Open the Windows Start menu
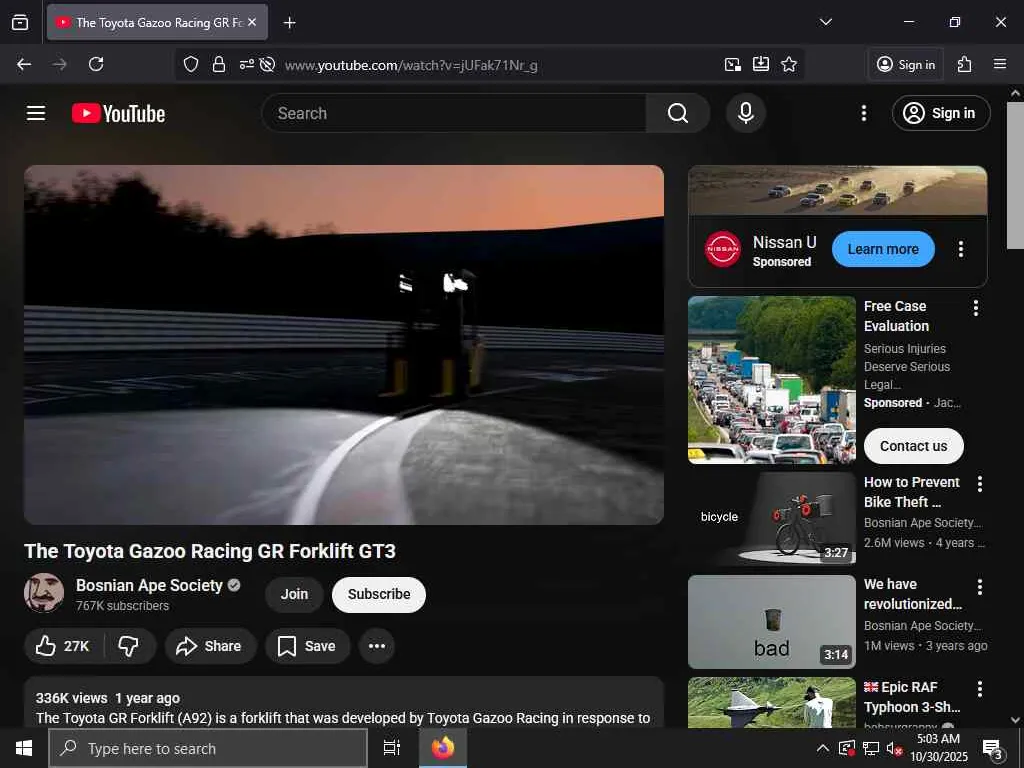The image size is (1024, 768). [24, 748]
